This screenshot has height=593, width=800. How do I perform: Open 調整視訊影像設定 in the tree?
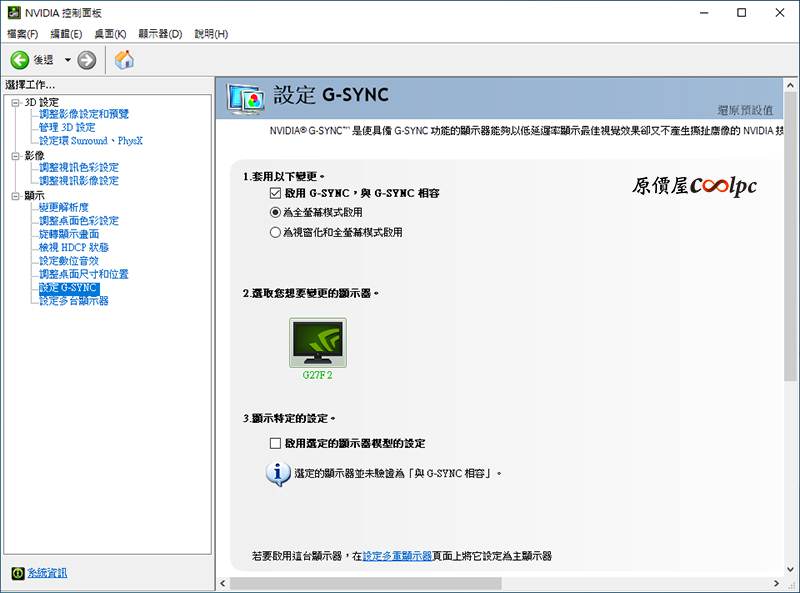(x=79, y=180)
